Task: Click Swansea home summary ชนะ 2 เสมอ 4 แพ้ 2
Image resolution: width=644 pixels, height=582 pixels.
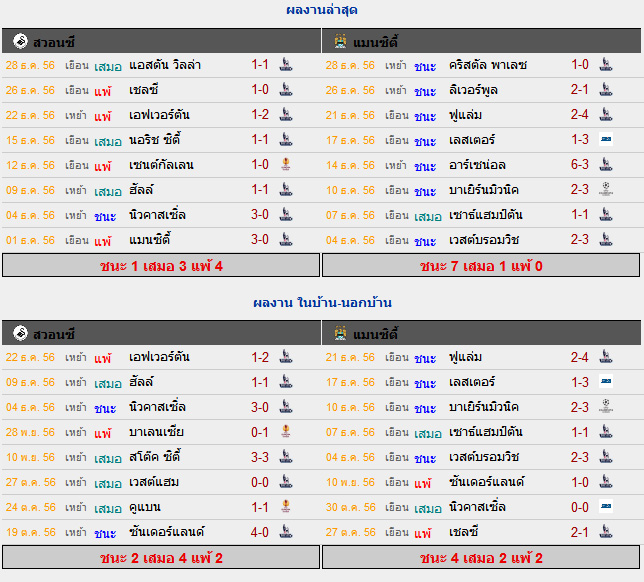Action: tap(161, 558)
